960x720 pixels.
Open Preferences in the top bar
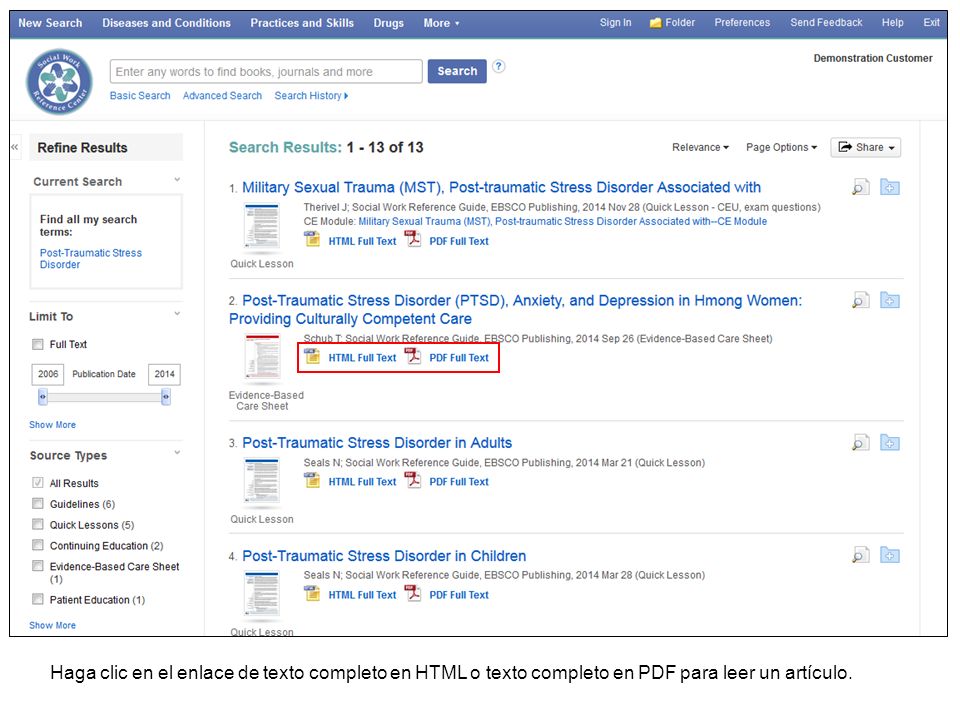coord(742,23)
